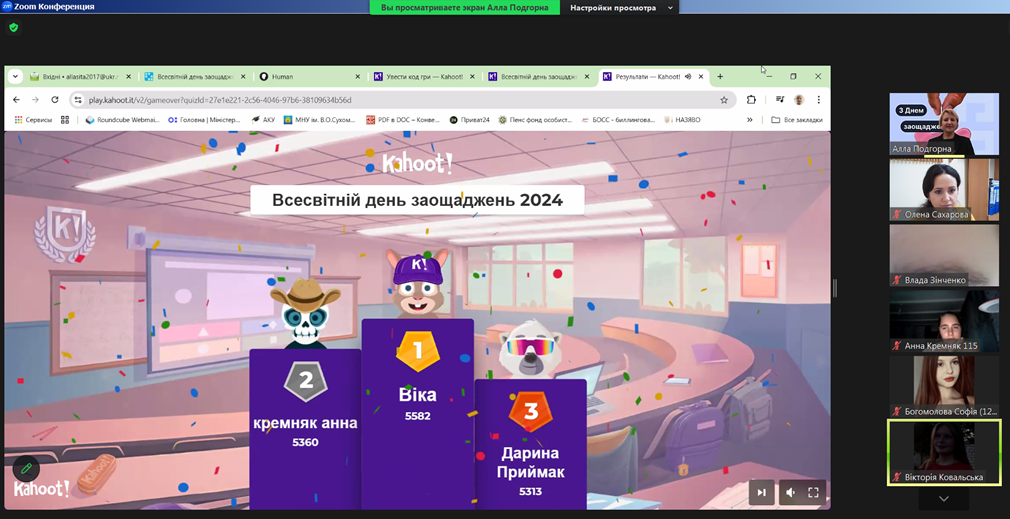This screenshot has height=519, width=1010.
Task: Open the Chrome tab search chevron
Action: click(15, 77)
